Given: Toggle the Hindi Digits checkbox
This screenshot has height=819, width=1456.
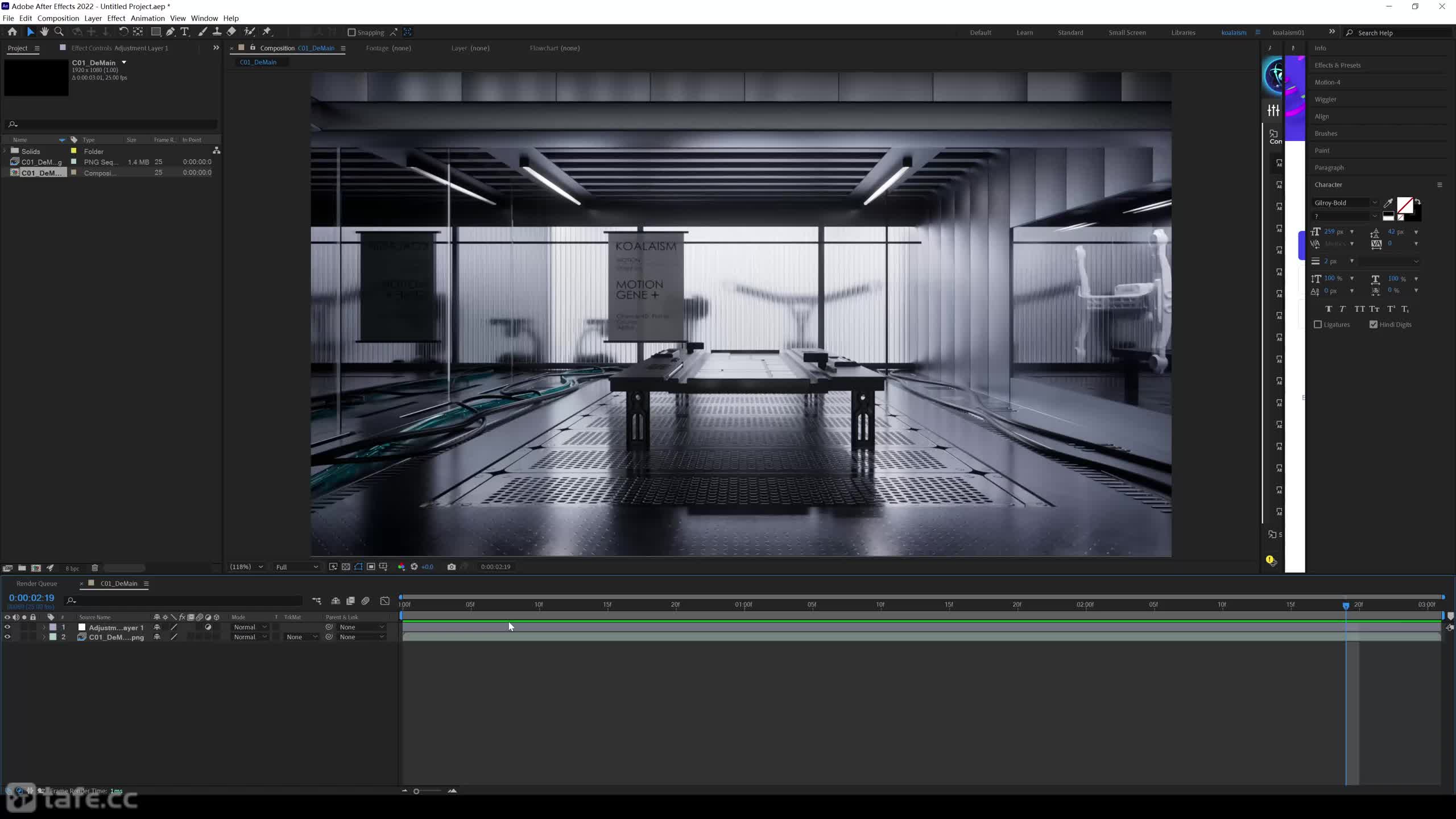Looking at the screenshot, I should (1374, 324).
